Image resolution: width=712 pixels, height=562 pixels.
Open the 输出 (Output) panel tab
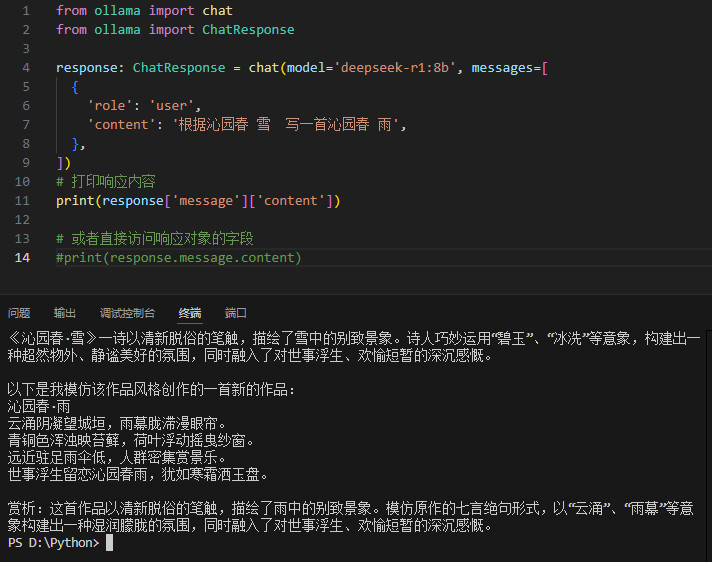65,313
